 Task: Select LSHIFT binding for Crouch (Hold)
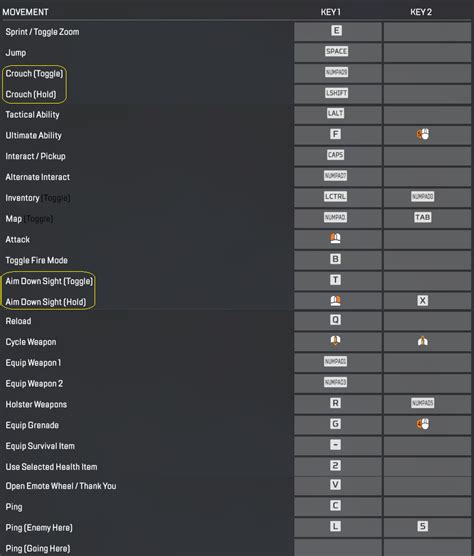point(336,93)
